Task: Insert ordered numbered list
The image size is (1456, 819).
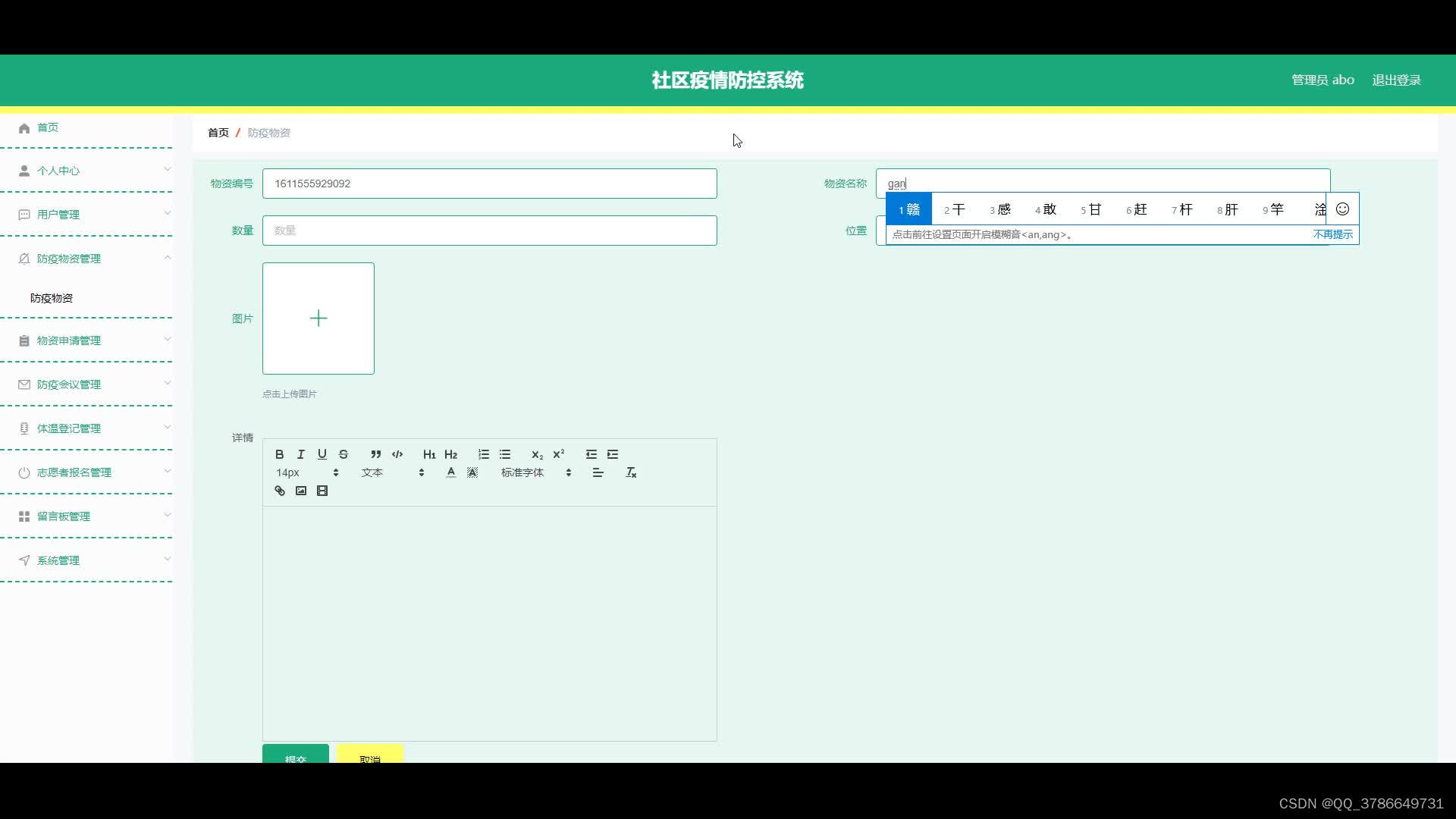Action: 483,454
